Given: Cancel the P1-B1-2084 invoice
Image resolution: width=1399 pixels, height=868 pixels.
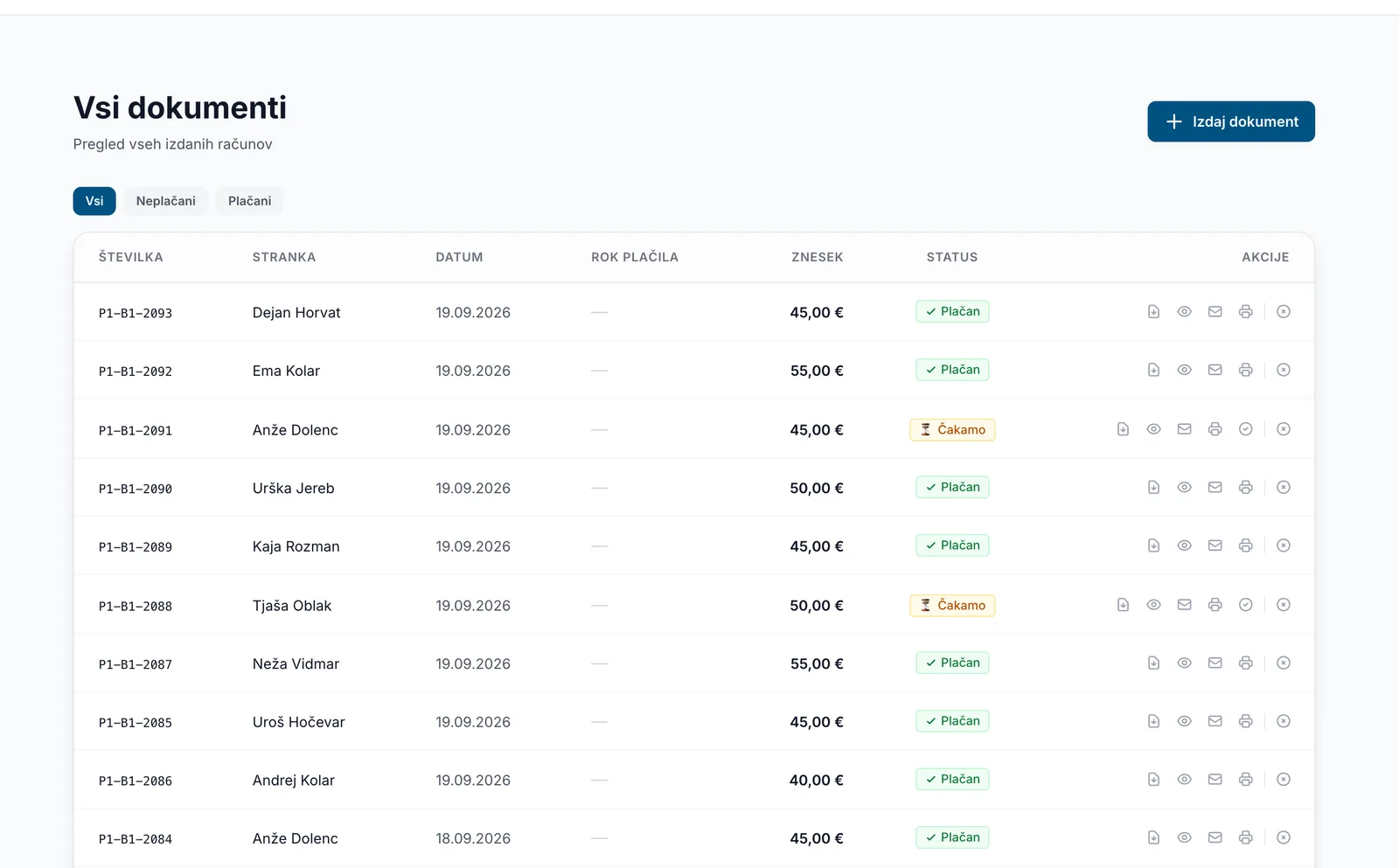Looking at the screenshot, I should point(1283,837).
